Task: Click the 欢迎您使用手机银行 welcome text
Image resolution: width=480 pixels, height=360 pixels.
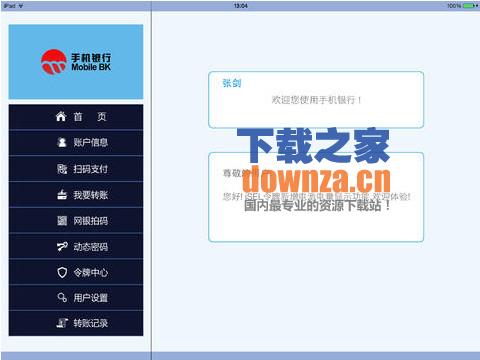Action: (316, 100)
